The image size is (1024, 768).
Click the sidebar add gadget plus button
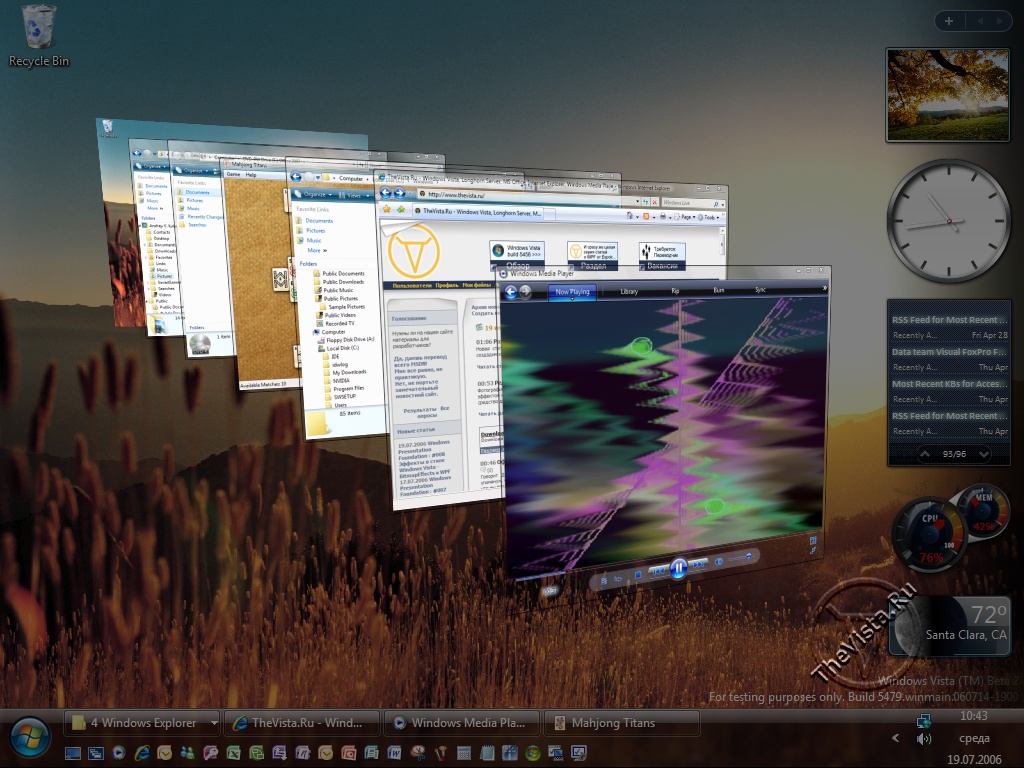point(949,21)
